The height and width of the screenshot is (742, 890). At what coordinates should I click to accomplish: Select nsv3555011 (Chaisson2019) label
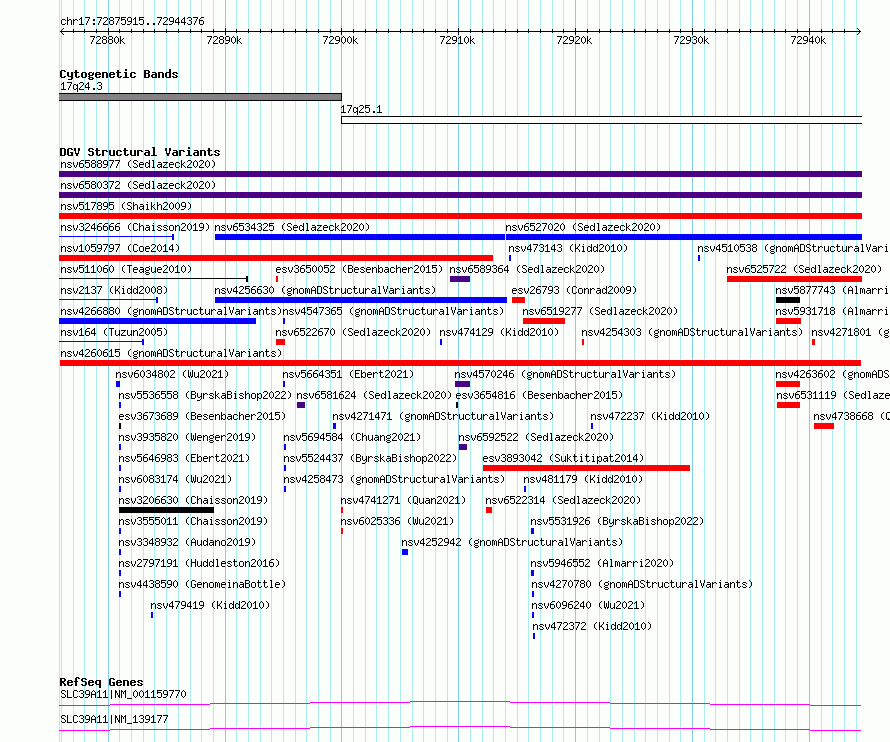[193, 521]
